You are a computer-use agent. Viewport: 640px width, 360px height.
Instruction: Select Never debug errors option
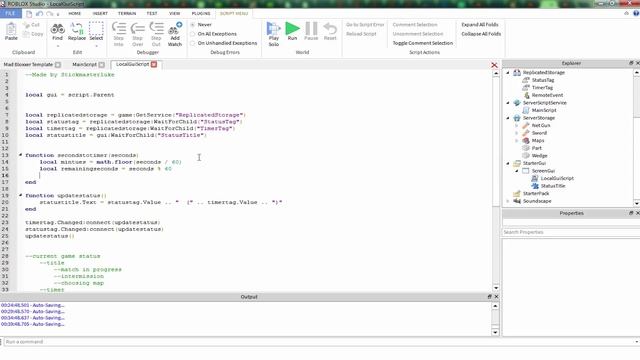pyautogui.click(x=192, y=25)
